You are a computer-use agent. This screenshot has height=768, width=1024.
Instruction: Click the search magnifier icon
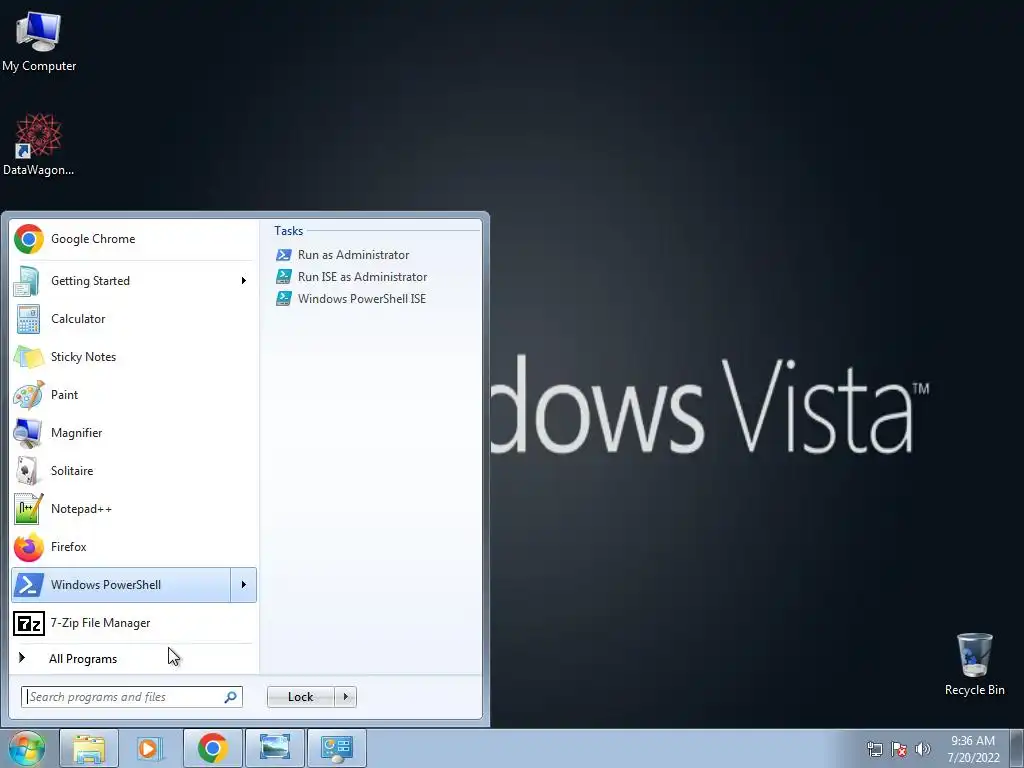click(x=231, y=697)
